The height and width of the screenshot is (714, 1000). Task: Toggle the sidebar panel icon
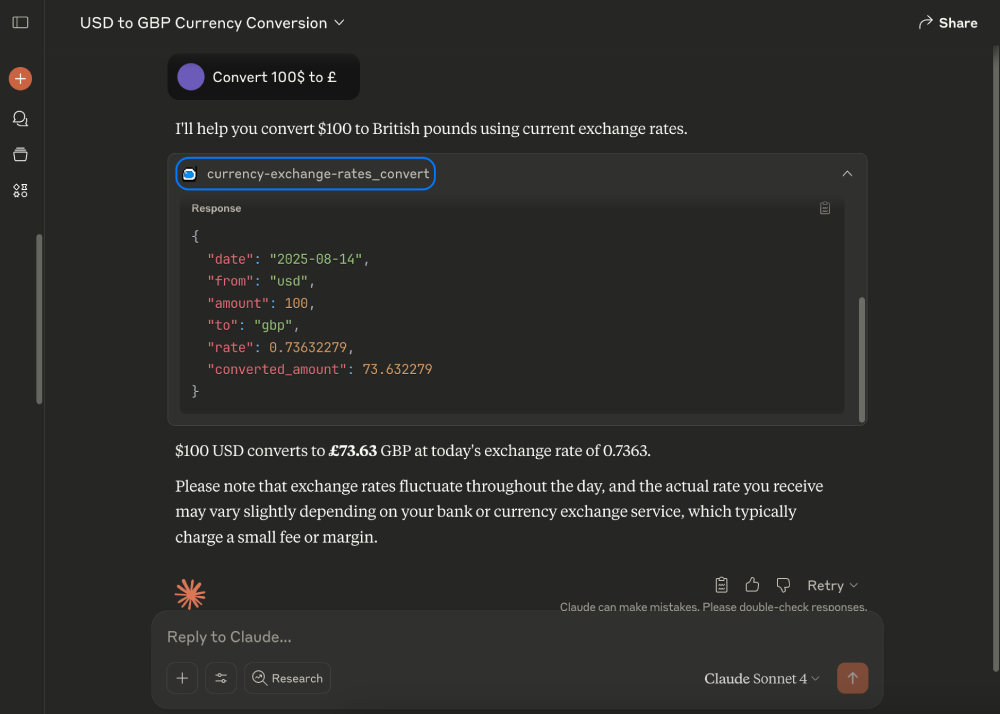(20, 22)
